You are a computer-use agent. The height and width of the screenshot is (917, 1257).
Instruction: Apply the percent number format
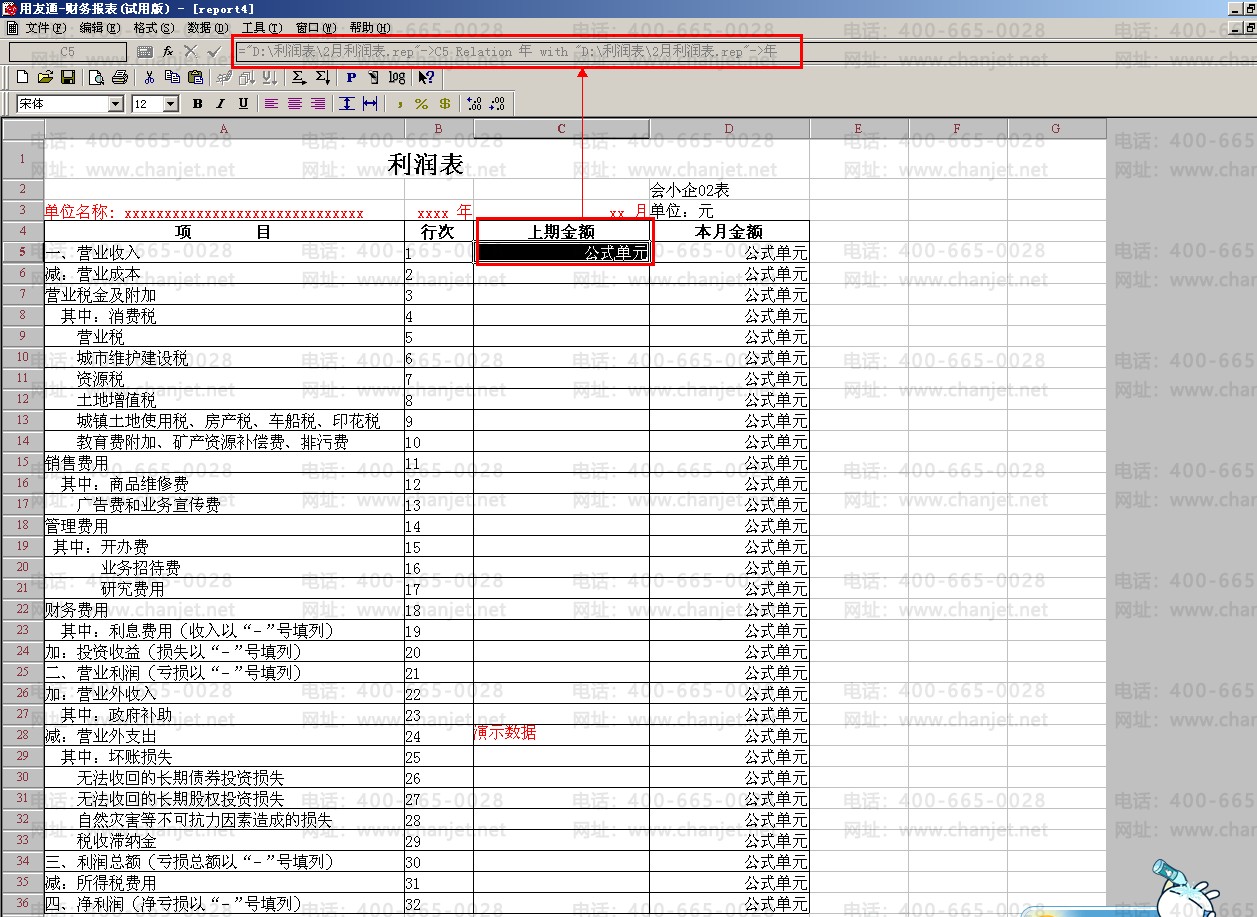pyautogui.click(x=421, y=103)
